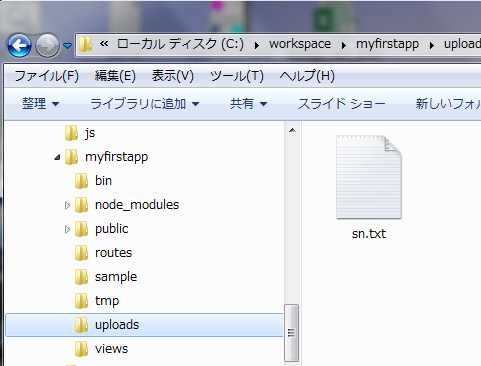This screenshot has width=481, height=366.
Task: Click the navigation pane scrollbar thumb
Action: [292, 332]
